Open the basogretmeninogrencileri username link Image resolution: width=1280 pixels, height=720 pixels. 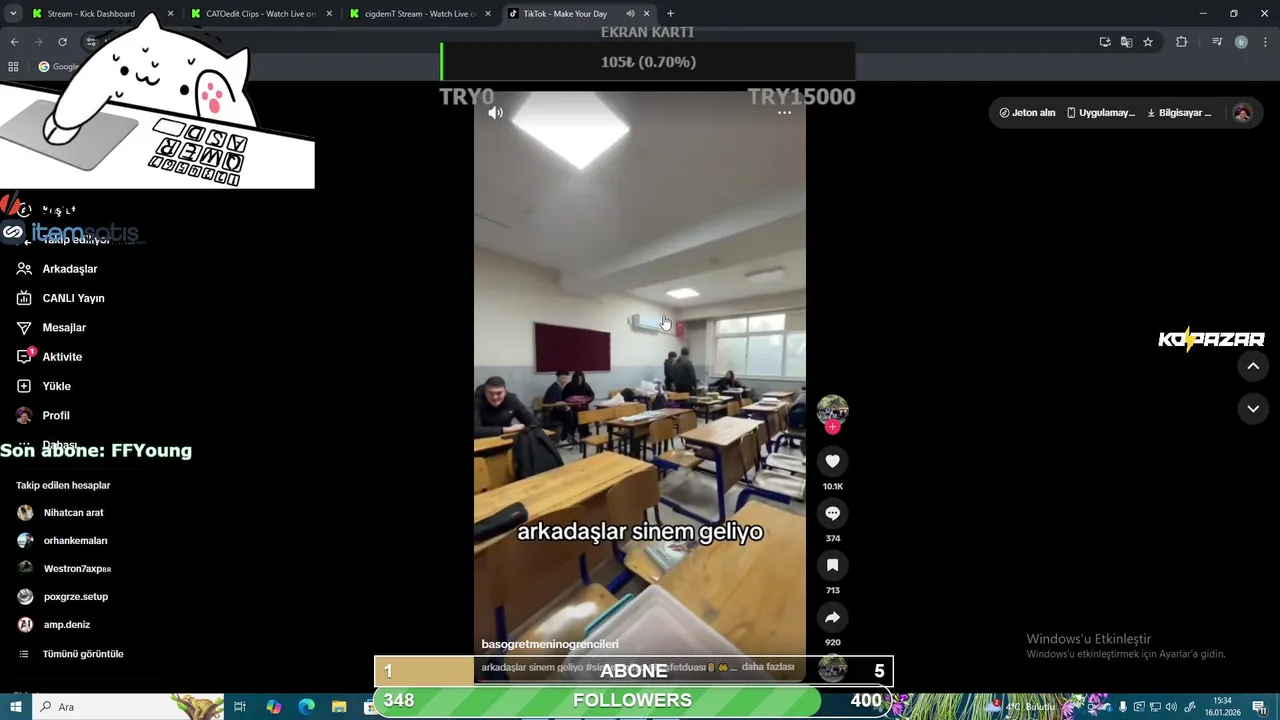[x=550, y=644]
